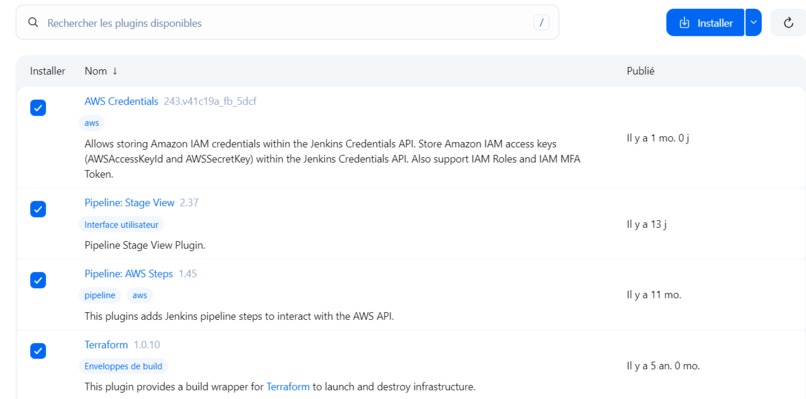Open the Pipeline: AWS Steps link
Image resolution: width=806 pixels, height=399 pixels.
point(129,274)
